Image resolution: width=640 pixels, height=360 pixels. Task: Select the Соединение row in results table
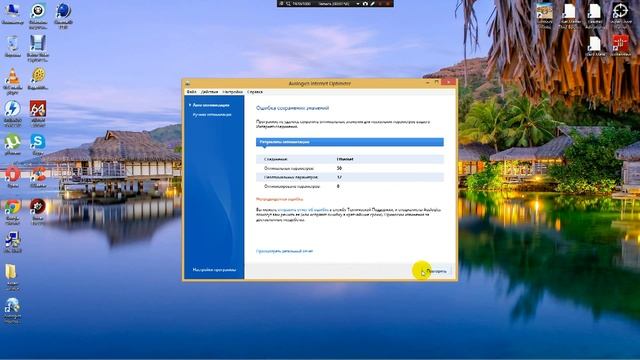point(350,159)
